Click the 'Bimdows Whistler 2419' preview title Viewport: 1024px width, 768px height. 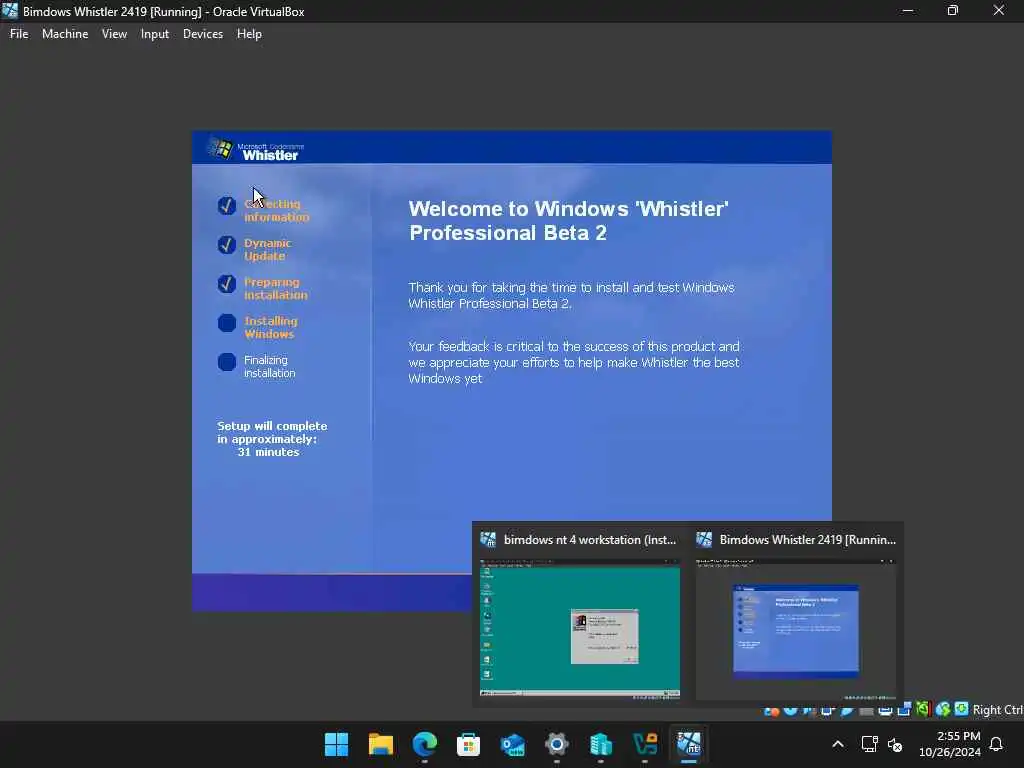click(807, 539)
